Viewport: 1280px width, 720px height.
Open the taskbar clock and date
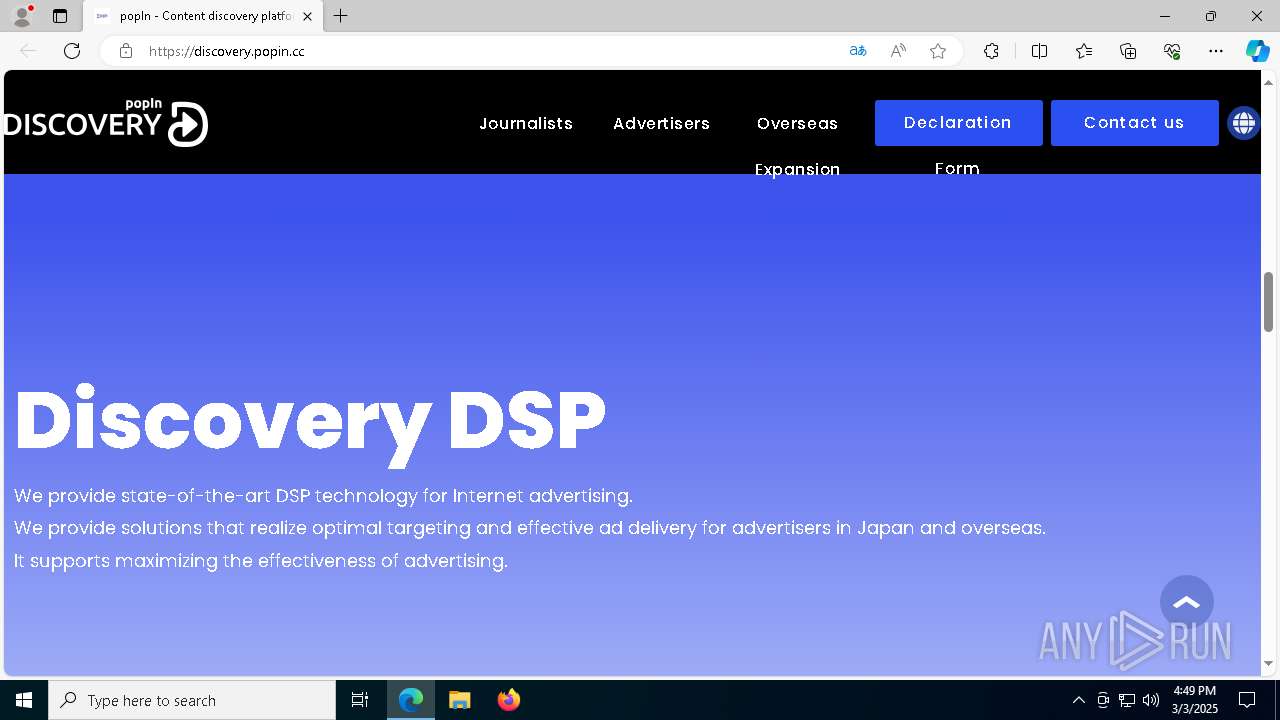point(1195,700)
